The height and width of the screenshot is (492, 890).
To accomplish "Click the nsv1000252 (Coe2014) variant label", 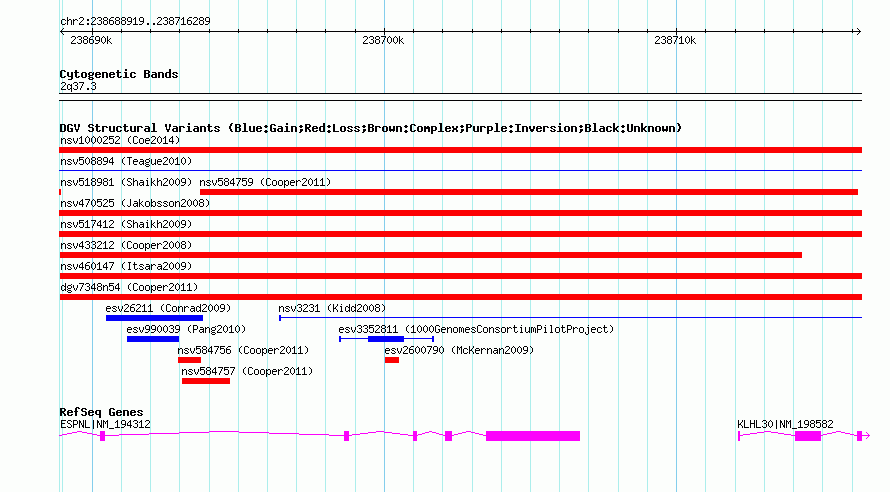I will (120, 140).
